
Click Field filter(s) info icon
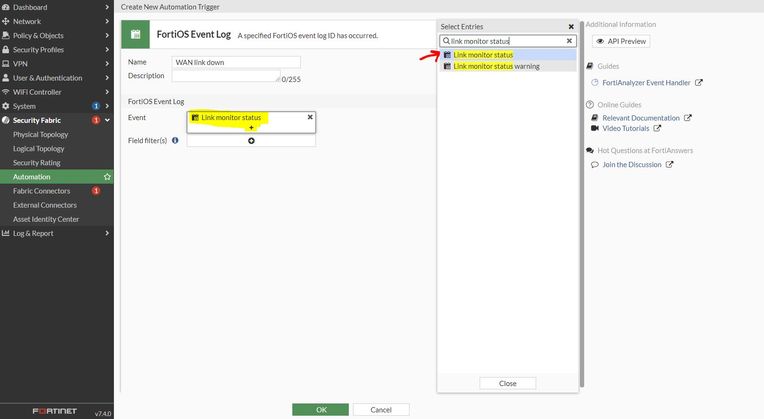coord(175,140)
